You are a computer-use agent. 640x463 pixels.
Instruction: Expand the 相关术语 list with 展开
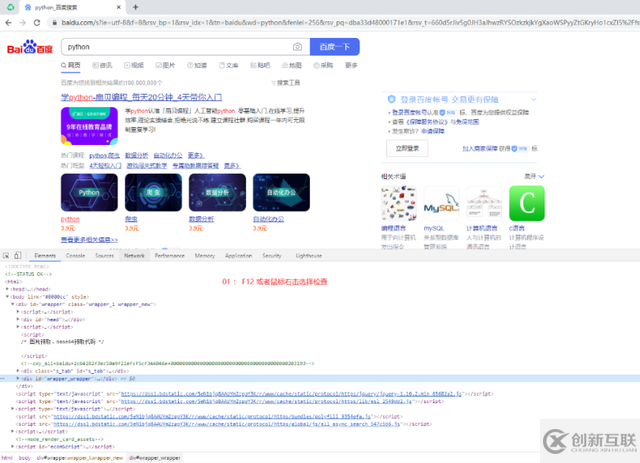coord(534,176)
